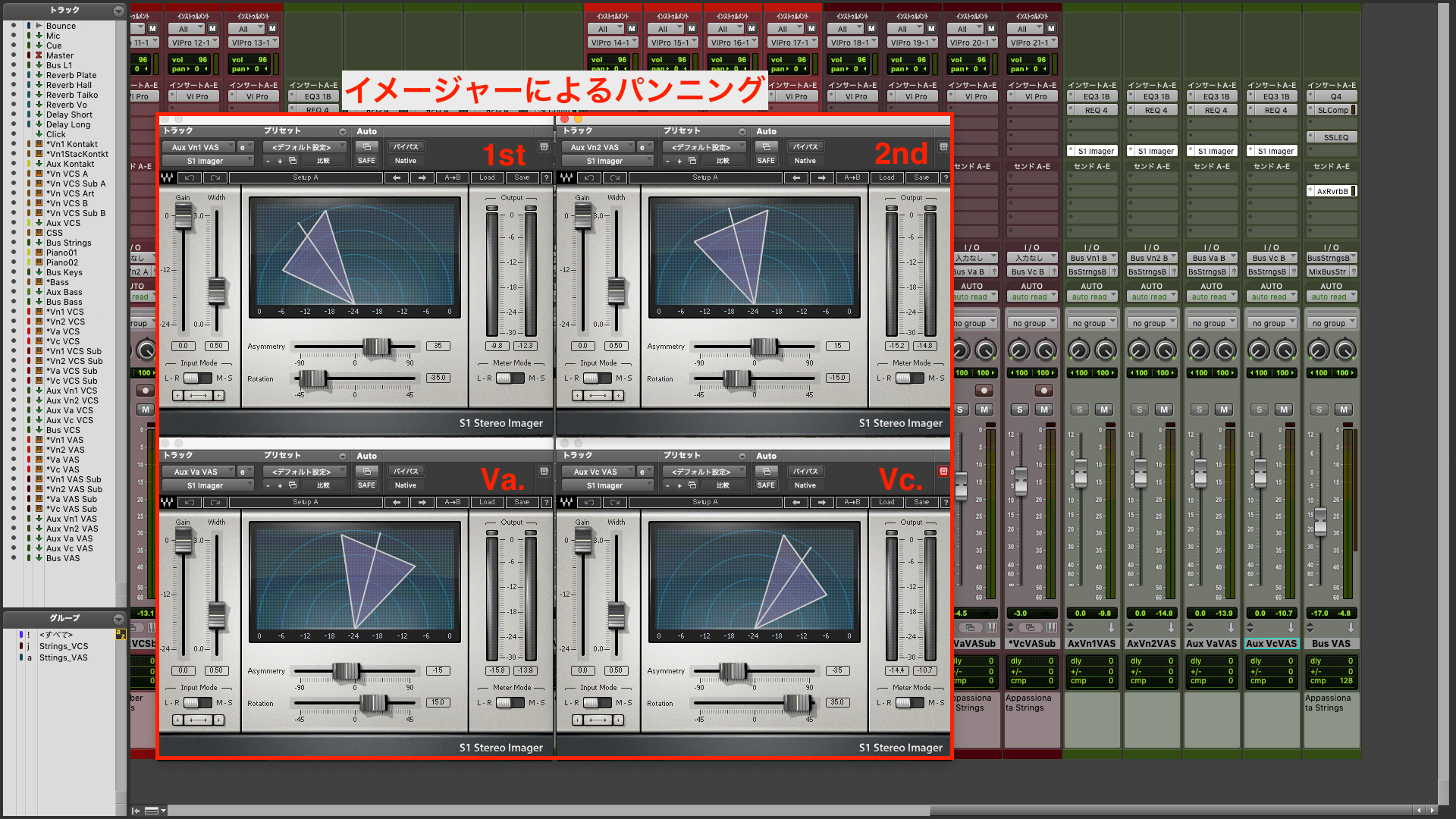Toggle SAFE button in 2nd Imager

(x=766, y=161)
